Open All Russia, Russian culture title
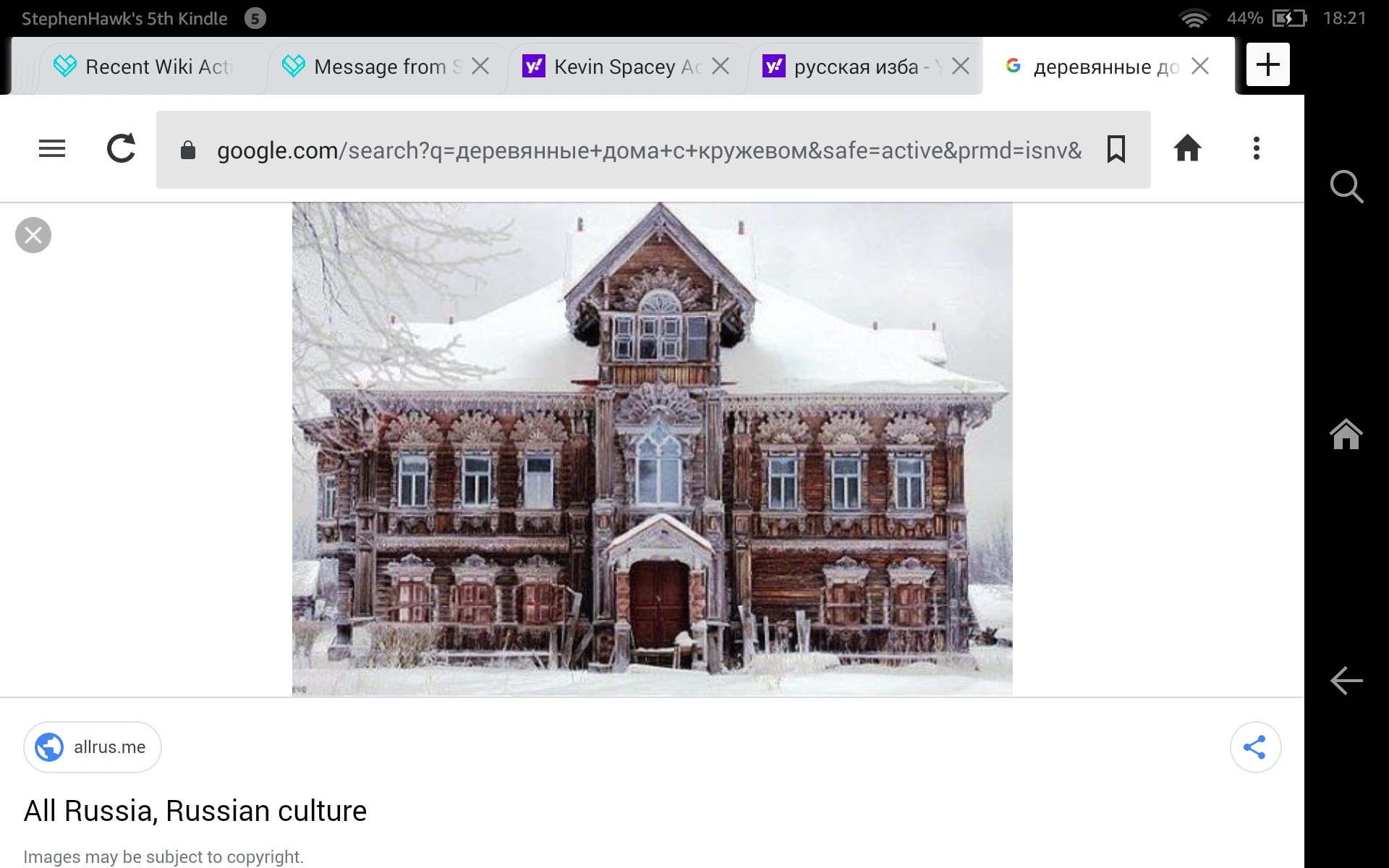Screen dimensions: 1389x868 pyautogui.click(x=195, y=812)
